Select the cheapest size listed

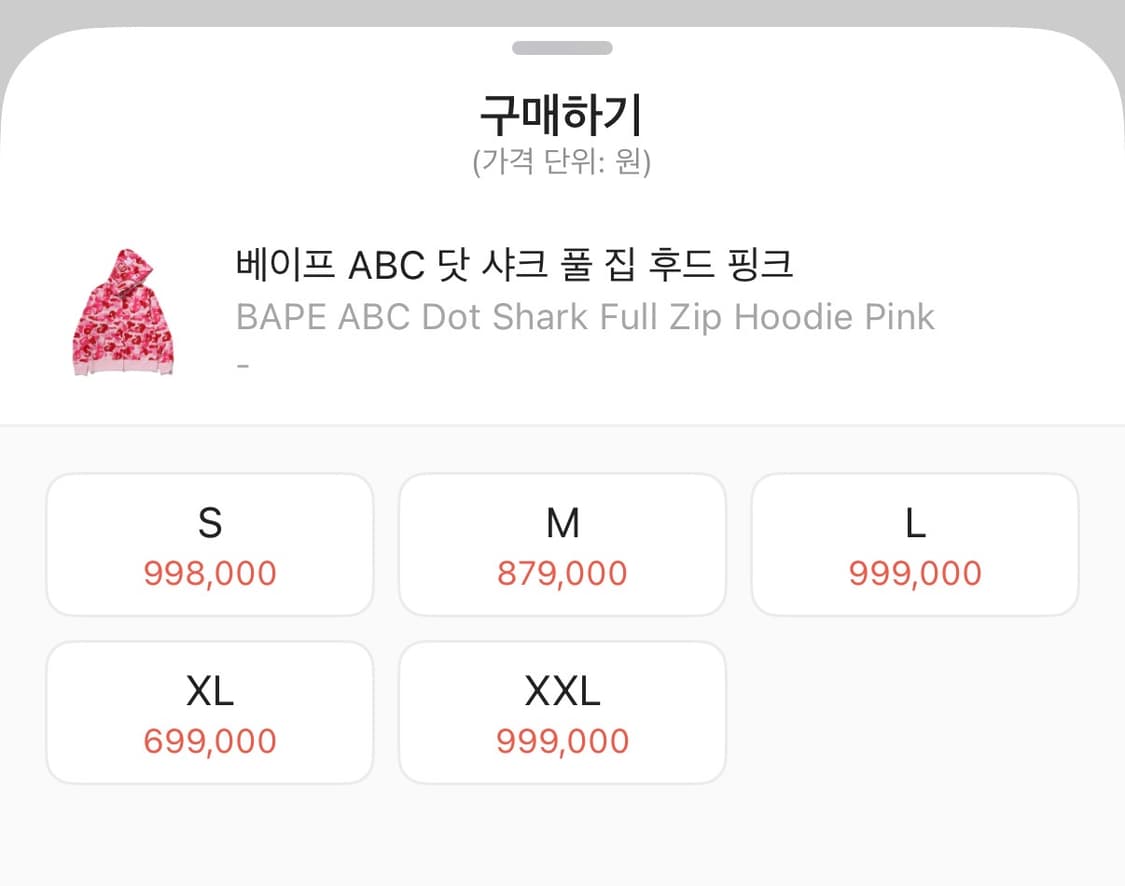pyautogui.click(x=209, y=712)
